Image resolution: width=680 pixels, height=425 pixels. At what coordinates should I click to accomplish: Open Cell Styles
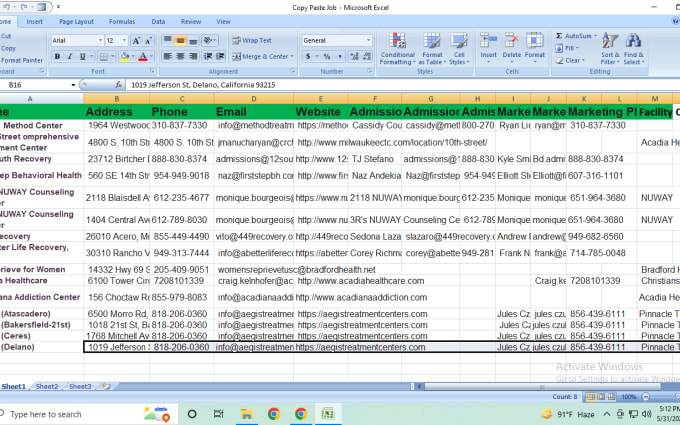point(459,49)
